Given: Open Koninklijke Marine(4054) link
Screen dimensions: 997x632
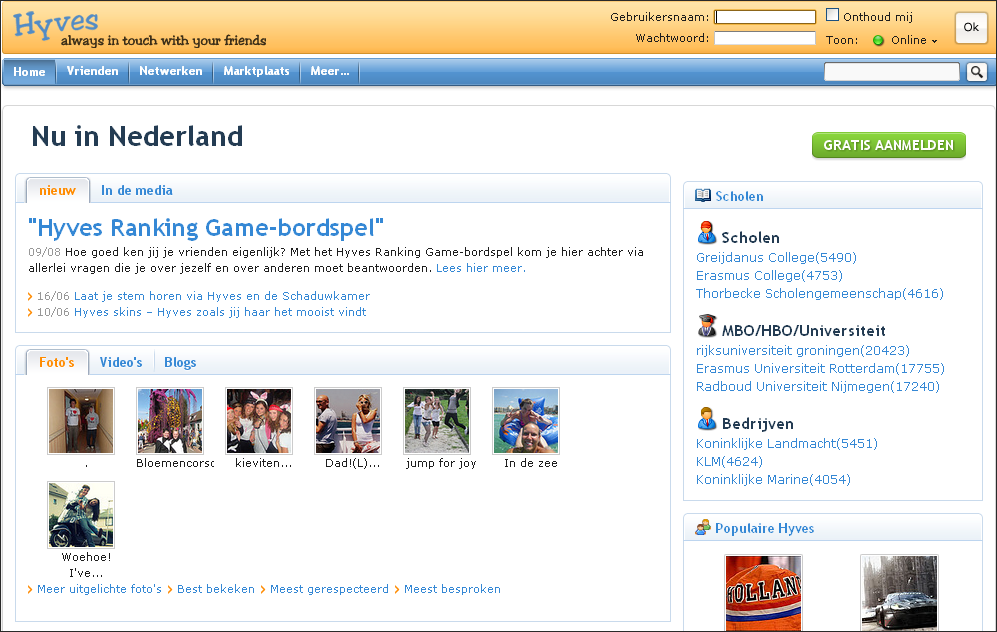Looking at the screenshot, I should click(773, 479).
